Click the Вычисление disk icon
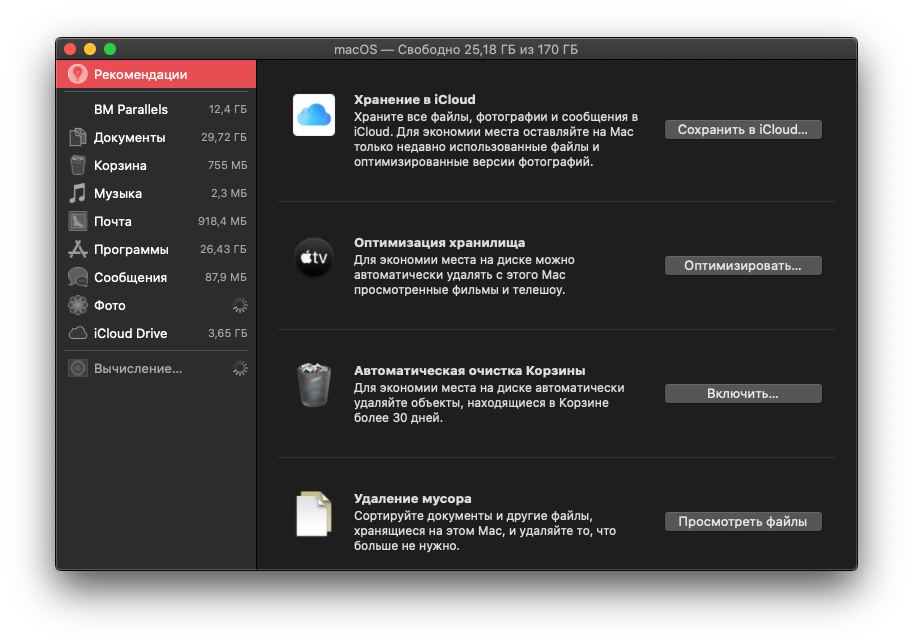This screenshot has height=644, width=913. [x=77, y=368]
